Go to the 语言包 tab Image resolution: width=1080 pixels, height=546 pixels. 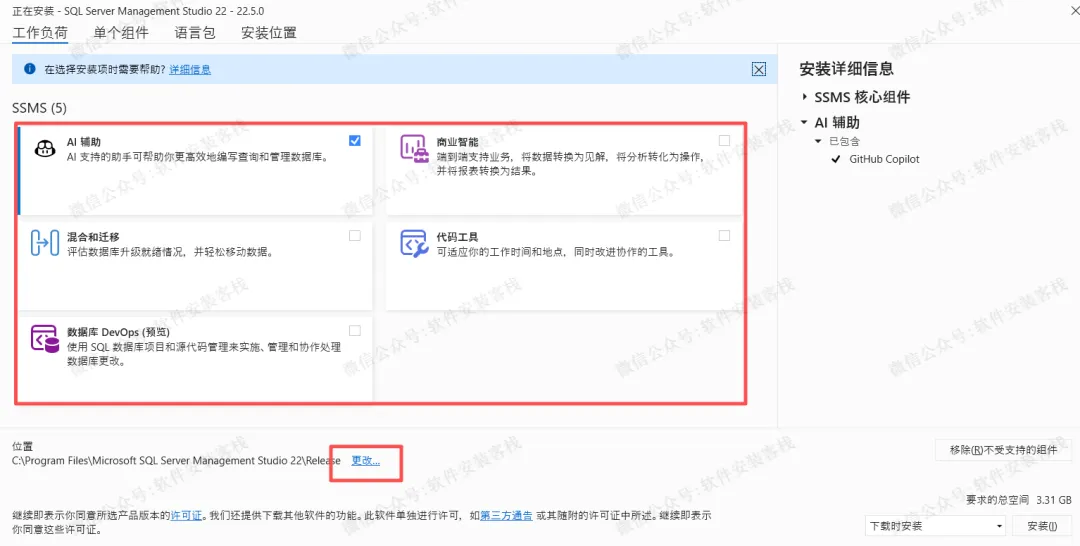click(x=195, y=32)
